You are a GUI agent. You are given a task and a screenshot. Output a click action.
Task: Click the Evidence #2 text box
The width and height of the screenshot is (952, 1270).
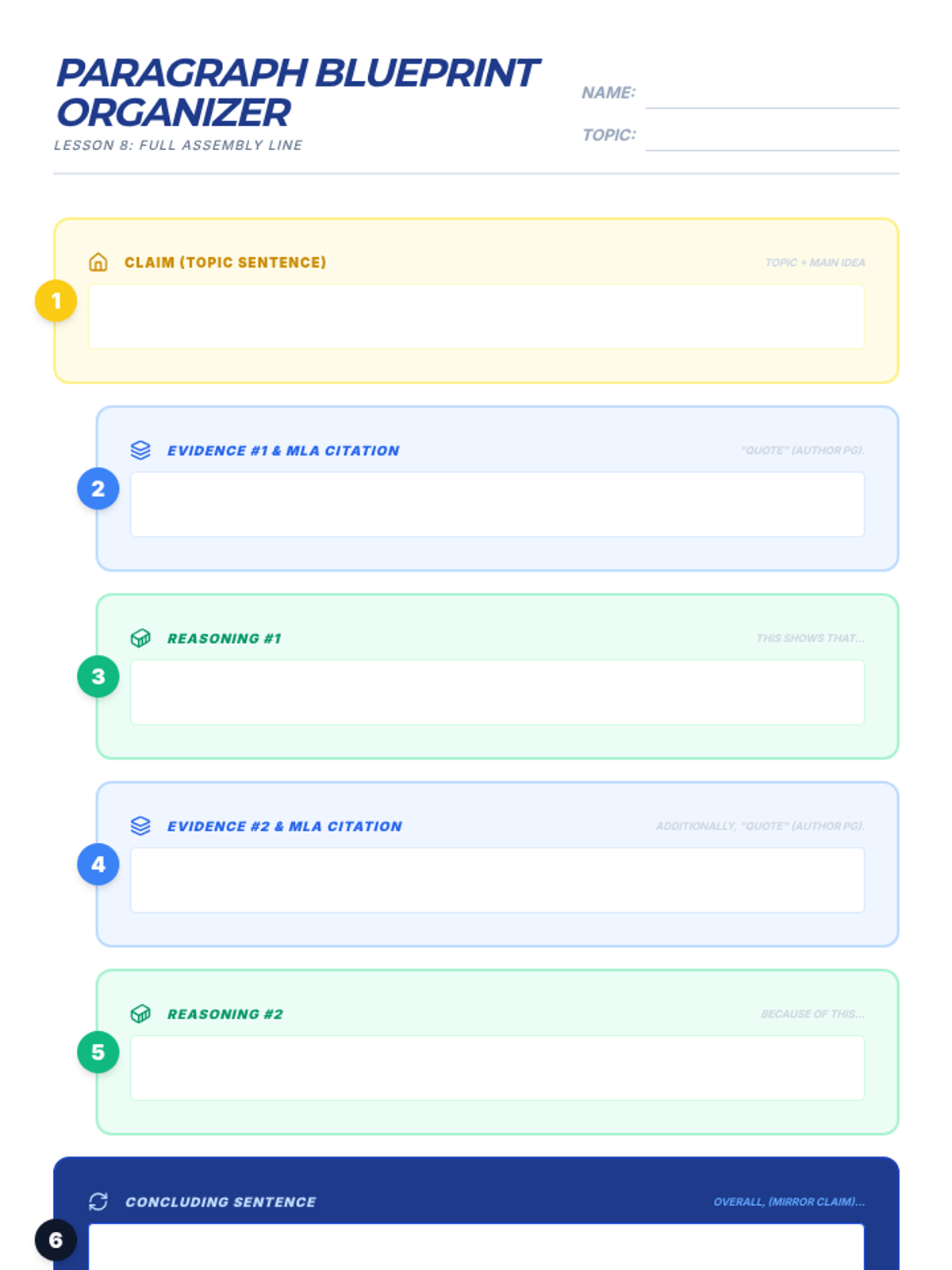point(497,880)
